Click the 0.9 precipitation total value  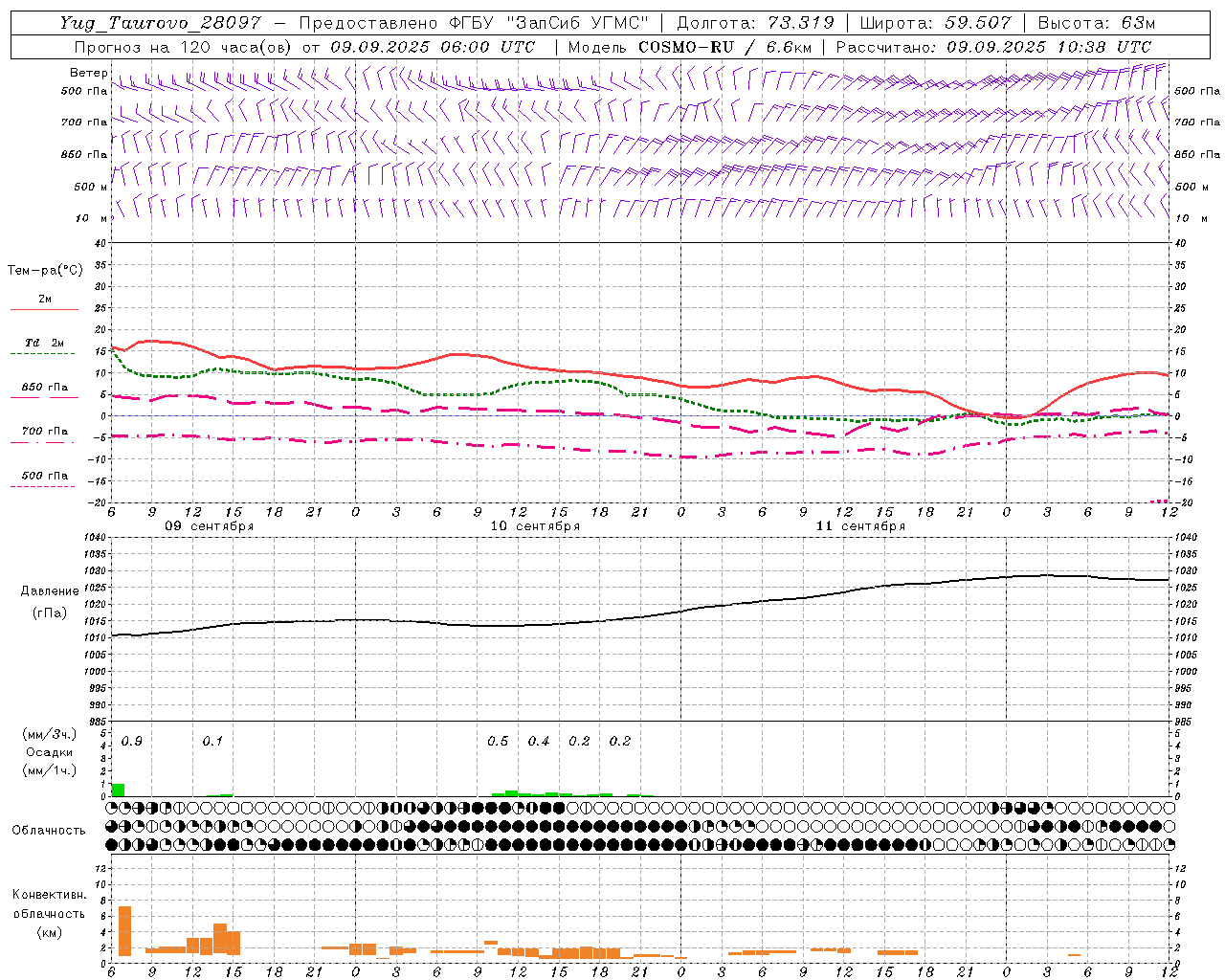(x=131, y=741)
